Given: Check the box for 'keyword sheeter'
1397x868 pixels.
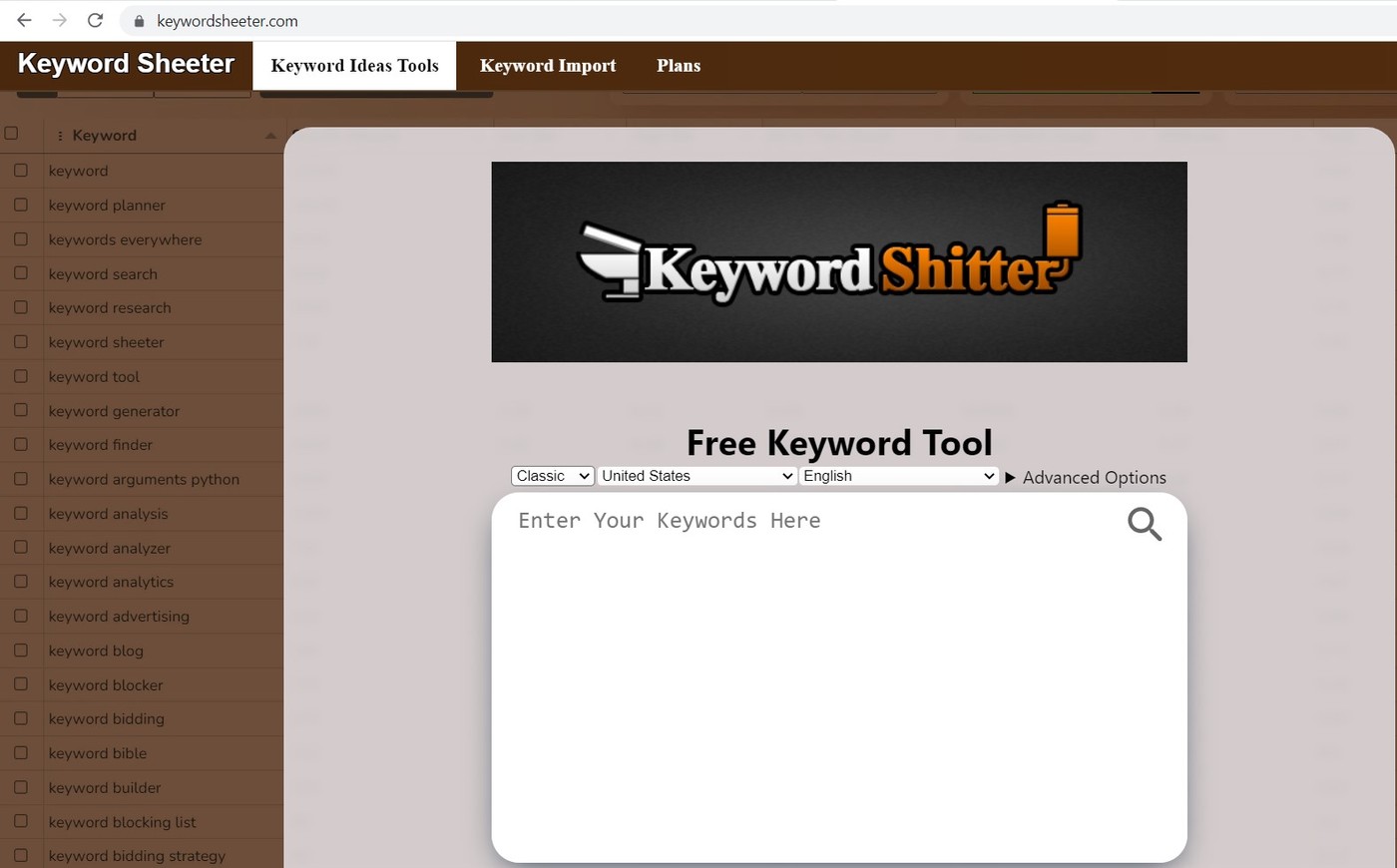Looking at the screenshot, I should click(21, 342).
